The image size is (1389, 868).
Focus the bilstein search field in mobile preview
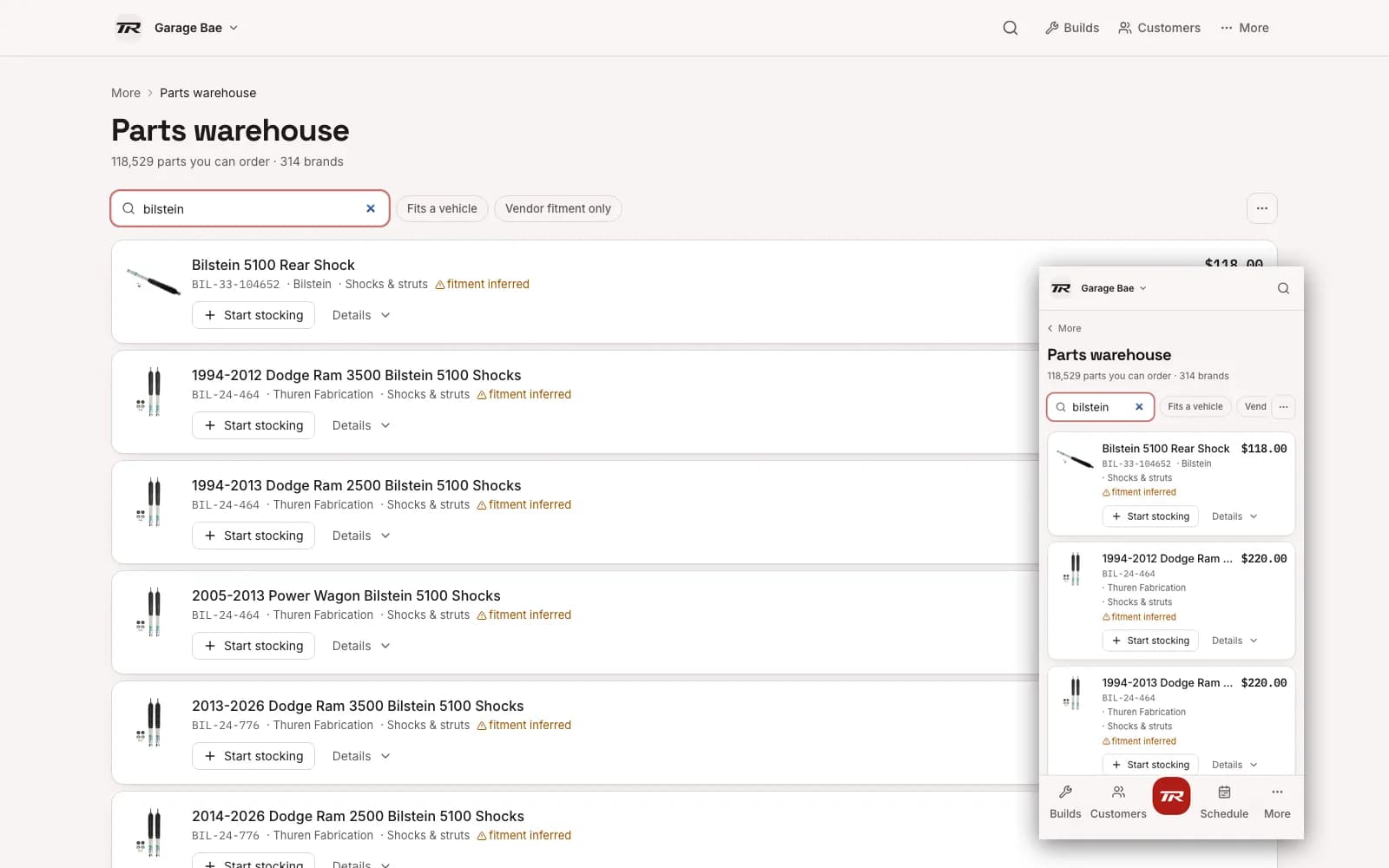pos(1100,407)
